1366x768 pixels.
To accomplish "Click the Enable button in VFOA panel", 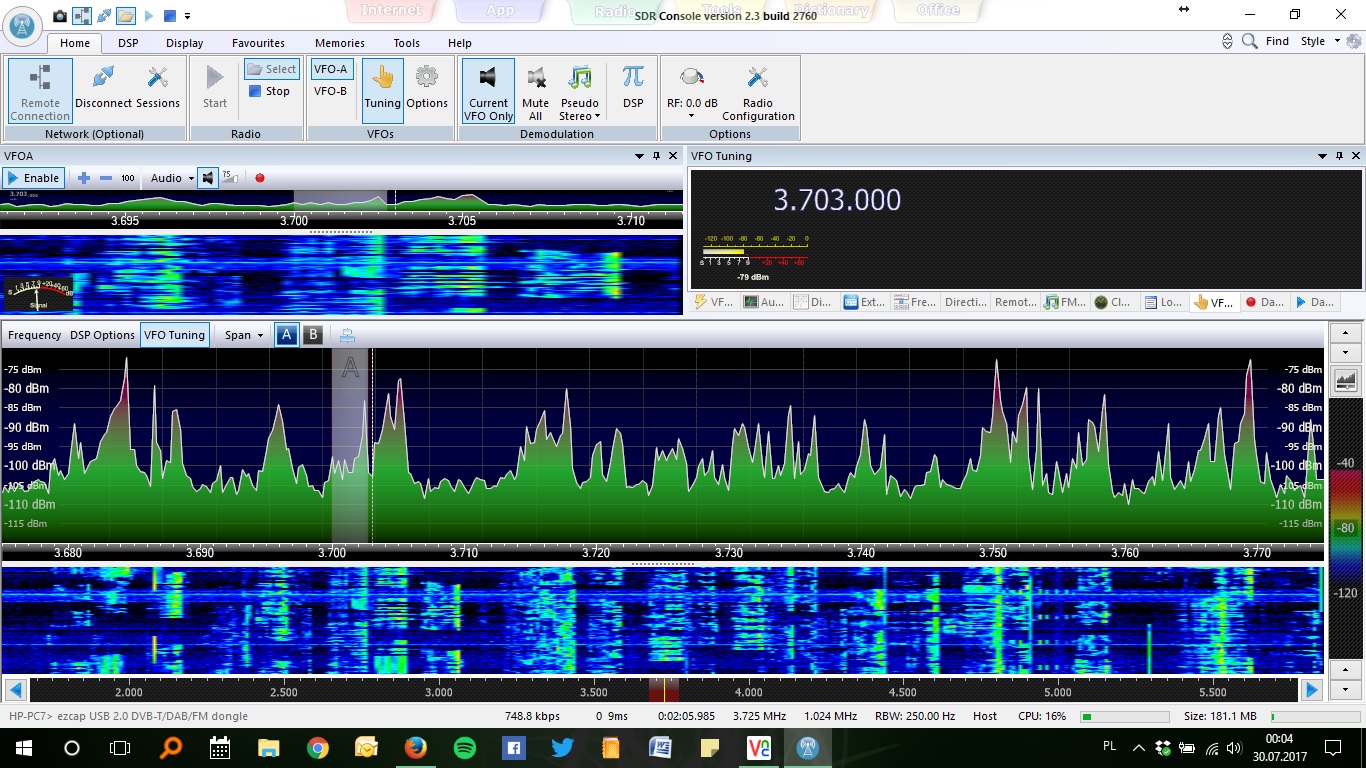I will point(33,178).
